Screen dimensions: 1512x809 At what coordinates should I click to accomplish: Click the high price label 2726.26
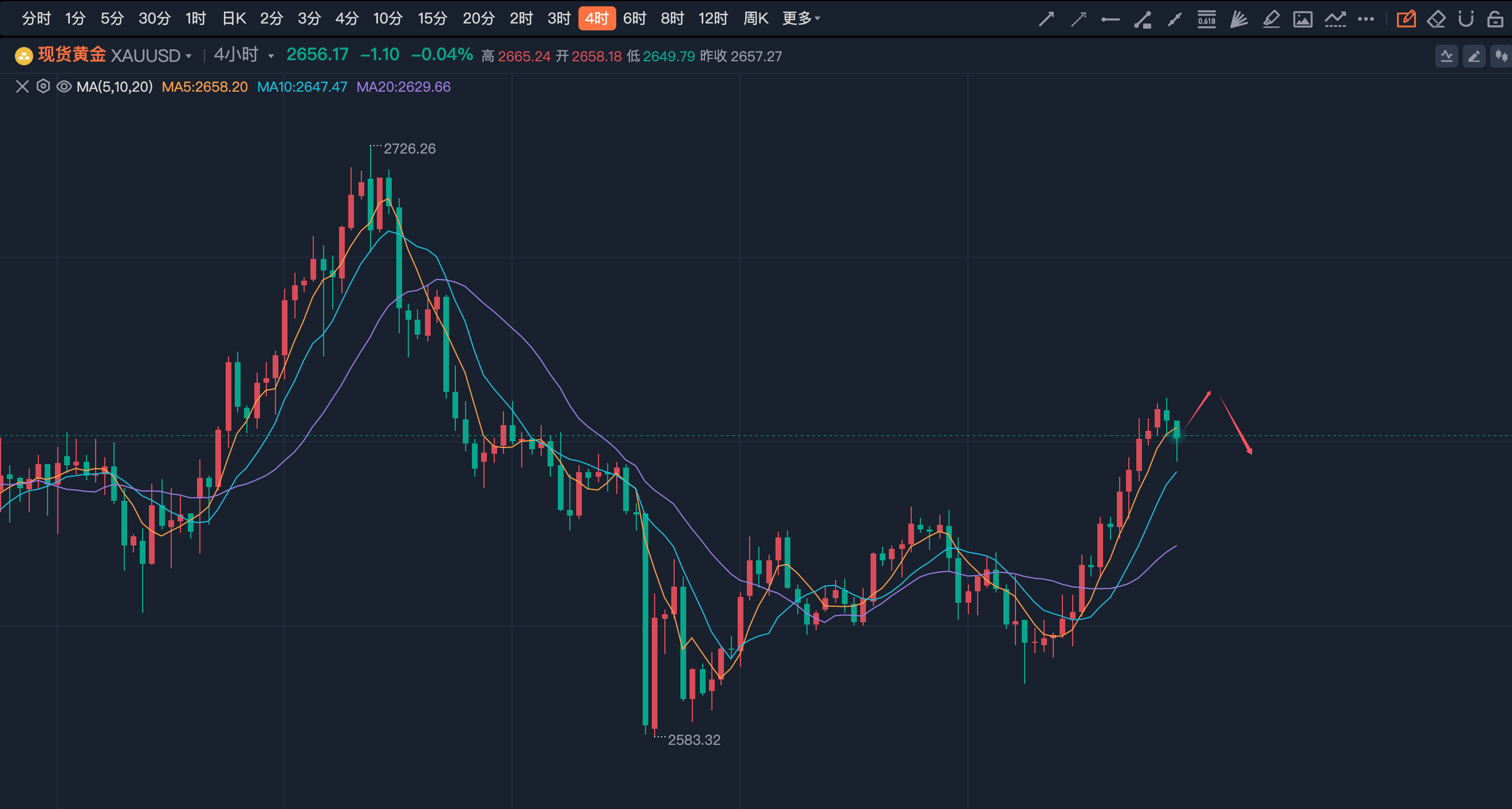[409, 149]
